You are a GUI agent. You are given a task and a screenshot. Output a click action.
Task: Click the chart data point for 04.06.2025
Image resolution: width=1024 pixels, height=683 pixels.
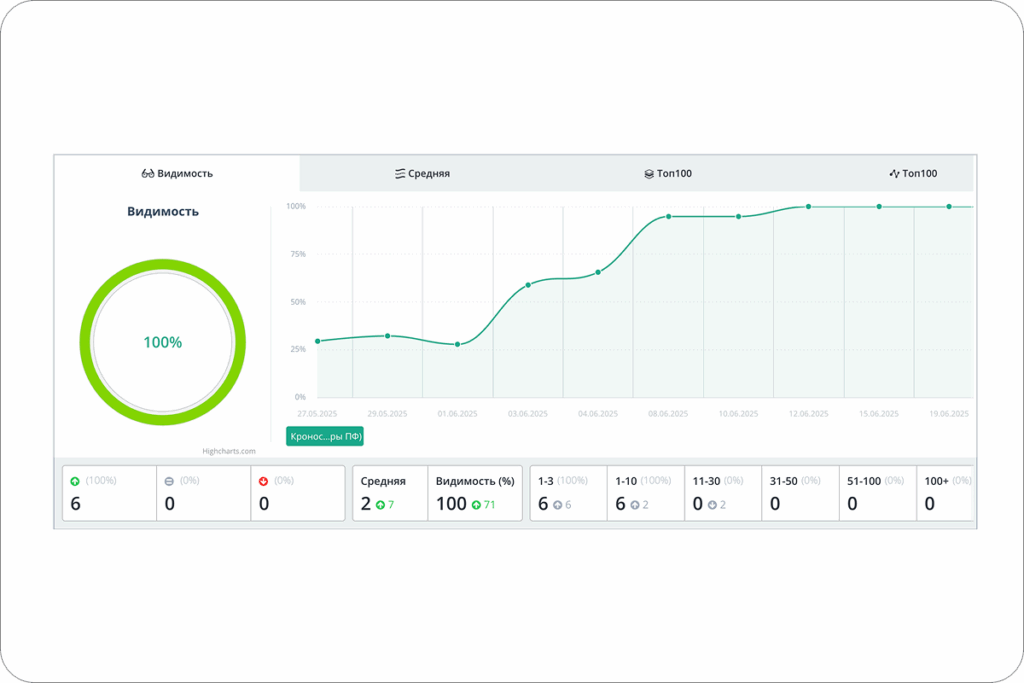click(x=598, y=272)
